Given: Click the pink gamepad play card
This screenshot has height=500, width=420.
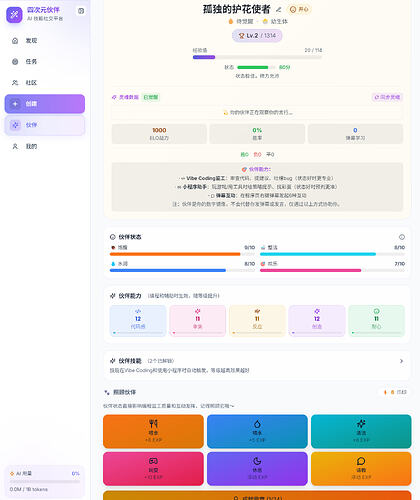Looking at the screenshot, I should [x=153, y=469].
